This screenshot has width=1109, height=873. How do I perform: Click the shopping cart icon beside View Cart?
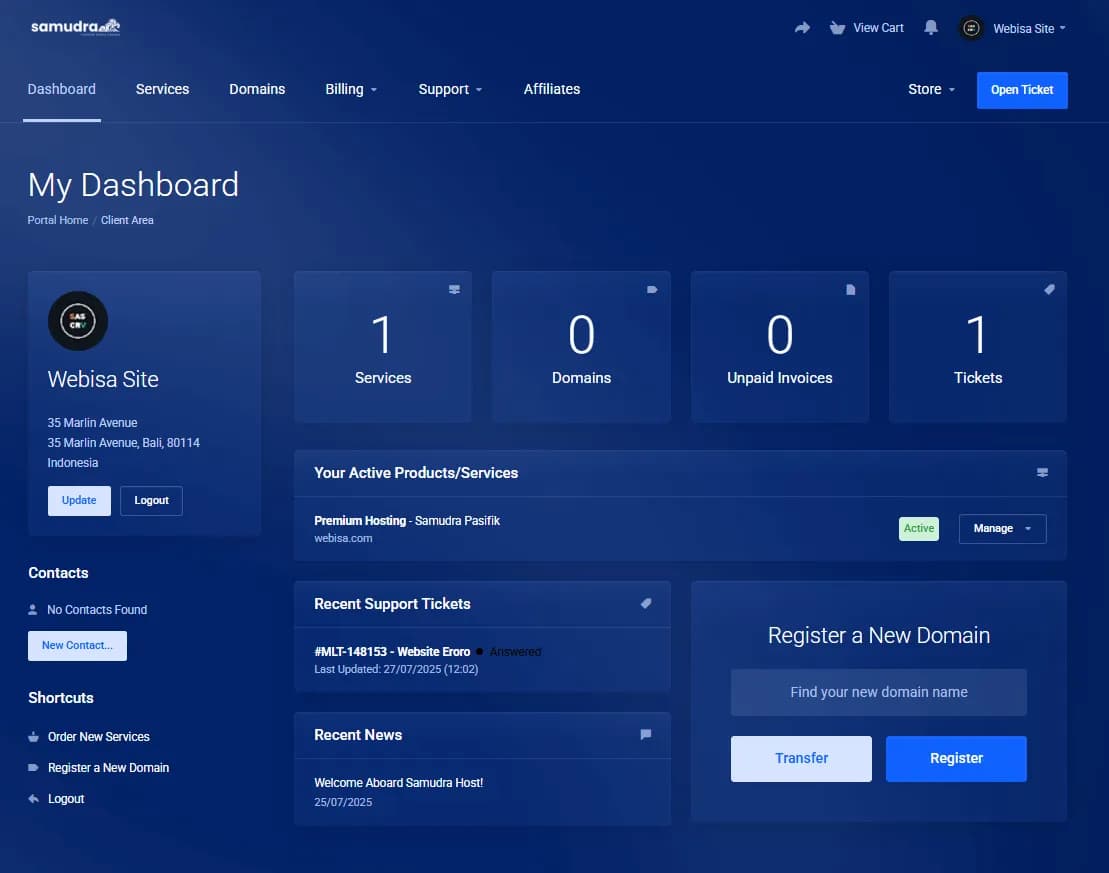837,27
